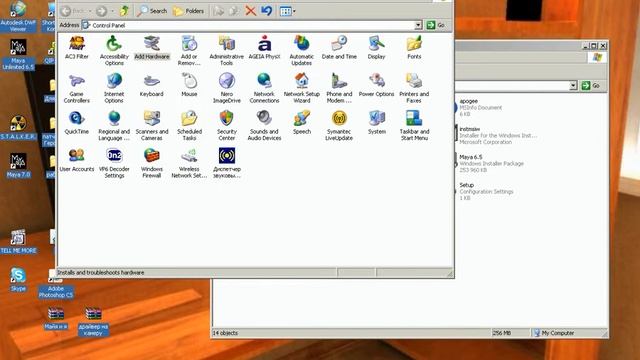Expand the Control Panel address bar dropdown

pyautogui.click(x=418, y=25)
